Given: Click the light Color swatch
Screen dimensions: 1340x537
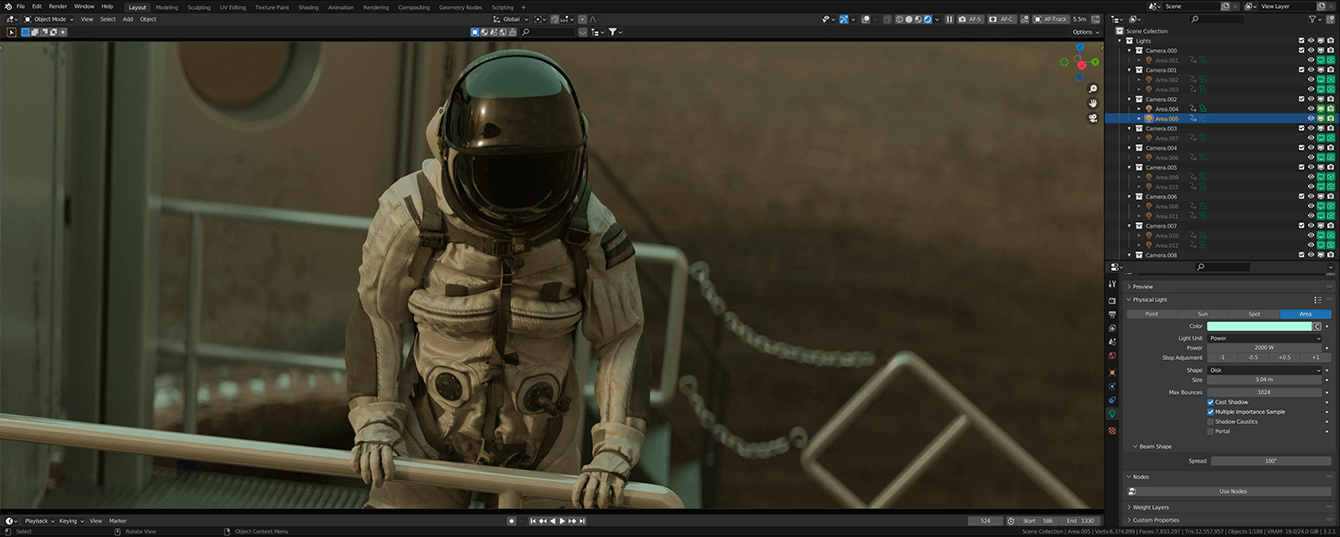Looking at the screenshot, I should 1259,326.
